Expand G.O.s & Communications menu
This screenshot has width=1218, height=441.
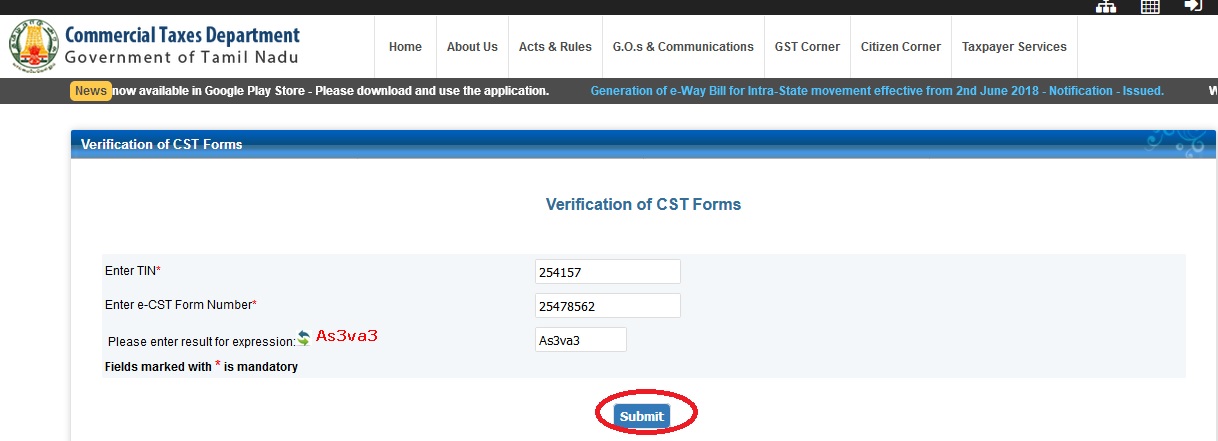[683, 47]
